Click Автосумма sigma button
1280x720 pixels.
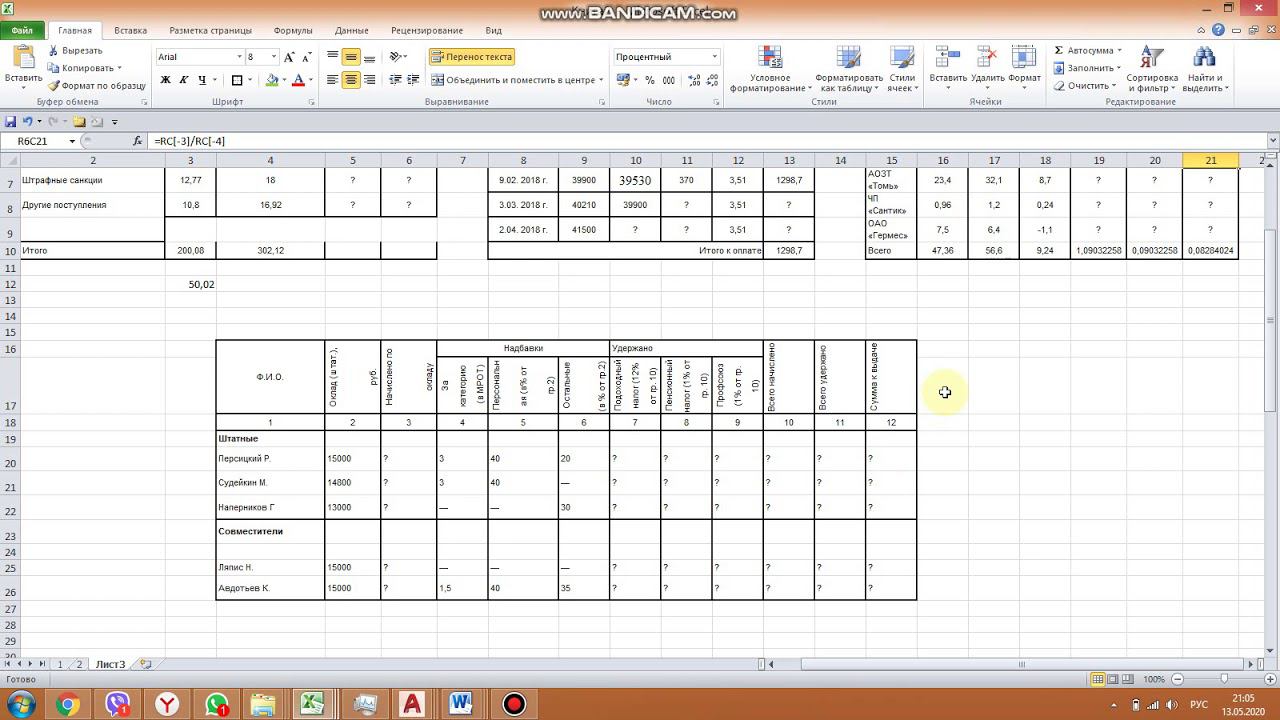[1087, 50]
